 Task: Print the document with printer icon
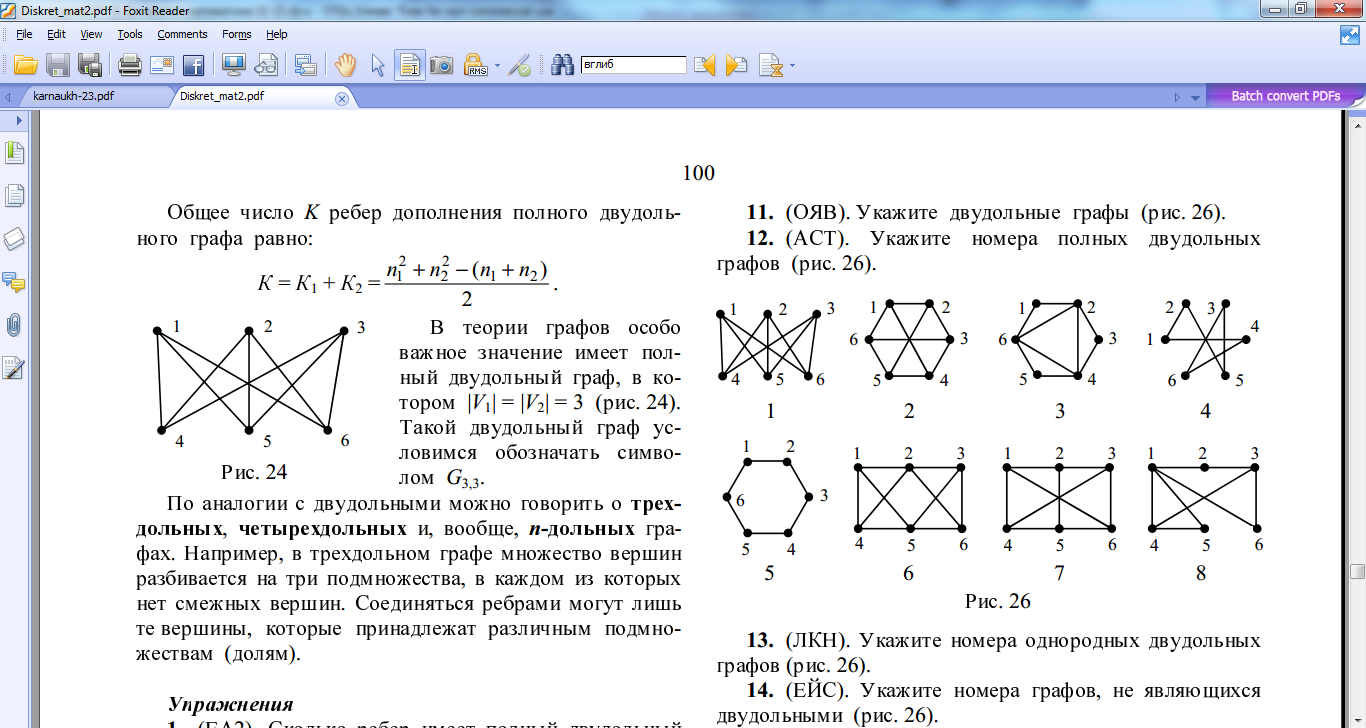tap(130, 65)
